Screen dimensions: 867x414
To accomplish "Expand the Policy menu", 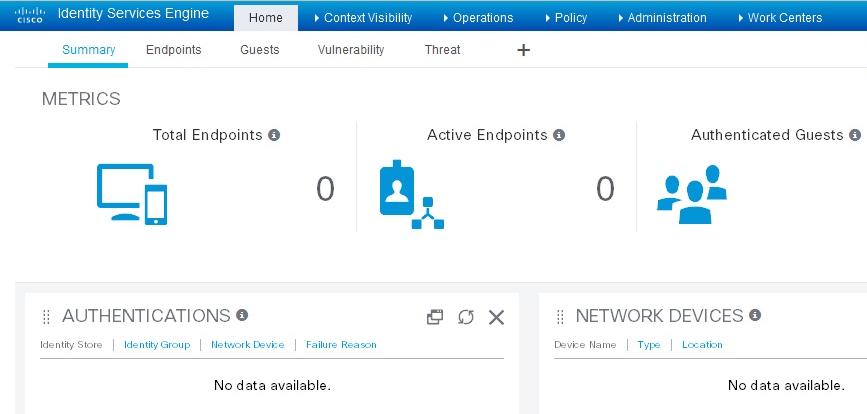I will [566, 18].
